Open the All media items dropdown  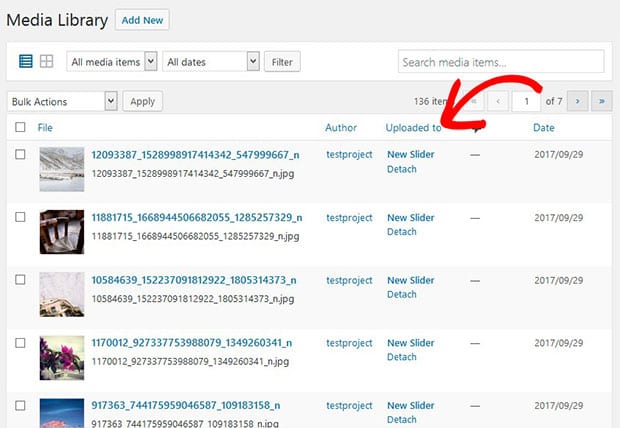coord(112,62)
